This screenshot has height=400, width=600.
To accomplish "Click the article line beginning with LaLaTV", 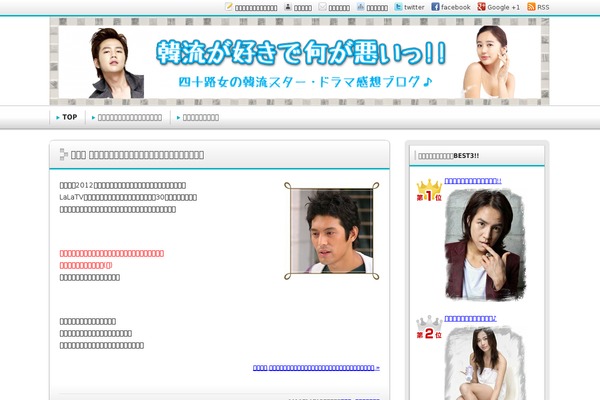I will click(128, 198).
